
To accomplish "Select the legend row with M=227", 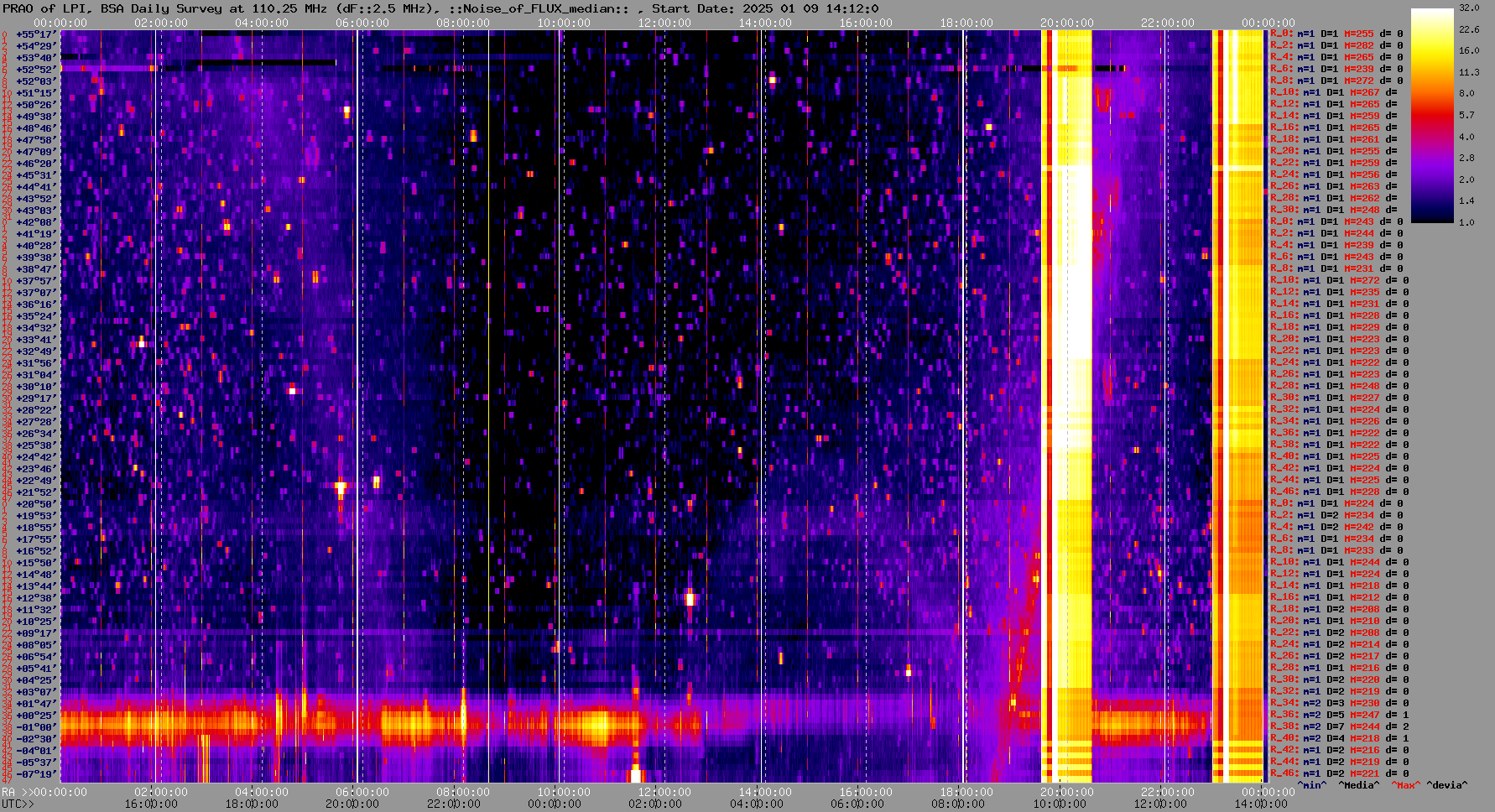I will 1340,398.
